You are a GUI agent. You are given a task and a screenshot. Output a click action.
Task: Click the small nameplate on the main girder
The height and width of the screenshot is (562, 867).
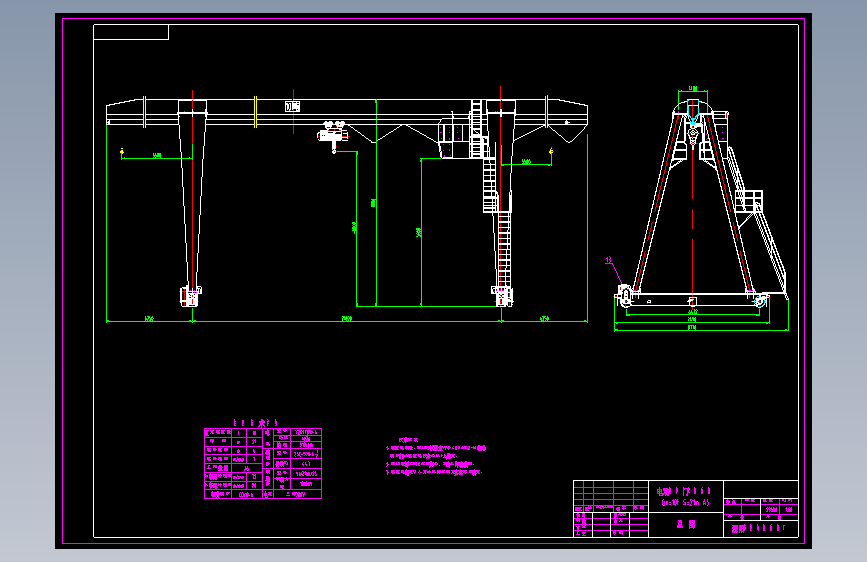pyautogui.click(x=293, y=106)
